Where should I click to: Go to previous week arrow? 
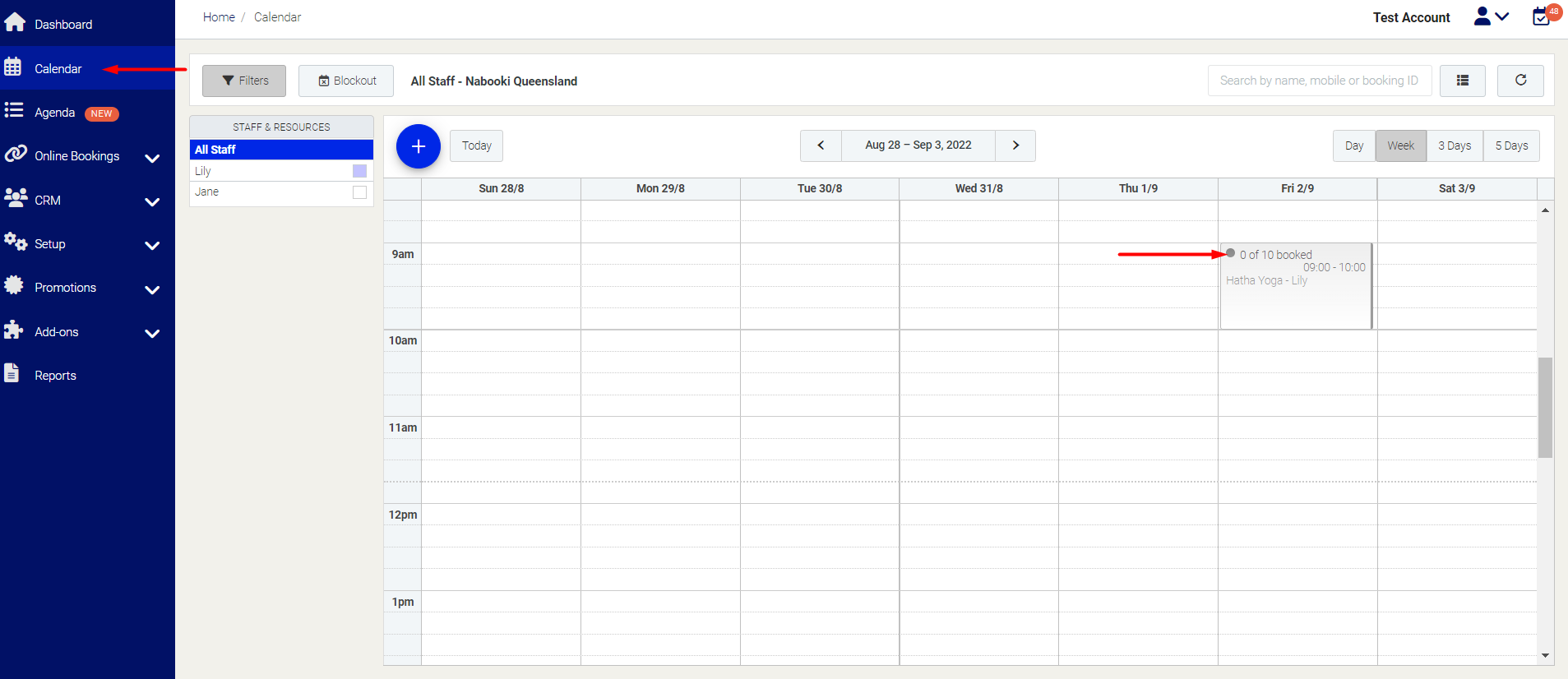(x=821, y=145)
